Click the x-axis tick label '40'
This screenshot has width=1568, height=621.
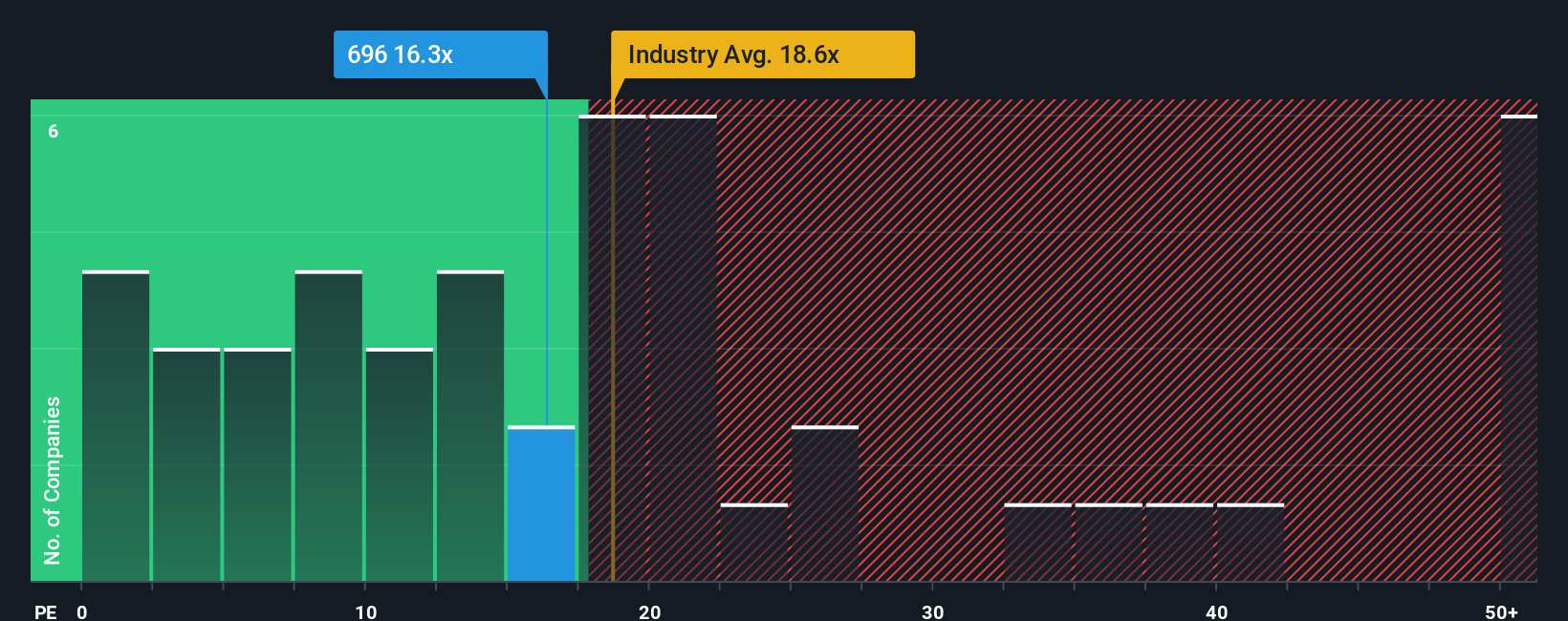tap(1216, 612)
